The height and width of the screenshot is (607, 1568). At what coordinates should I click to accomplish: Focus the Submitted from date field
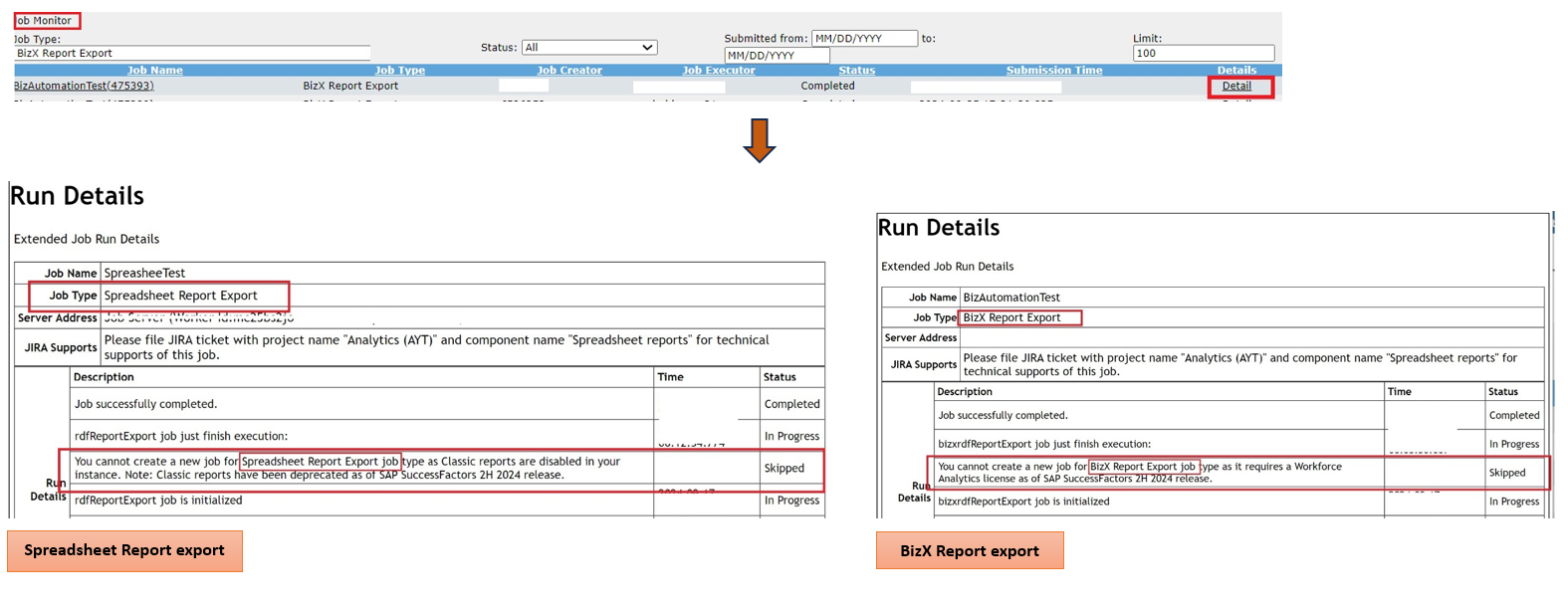pos(864,38)
